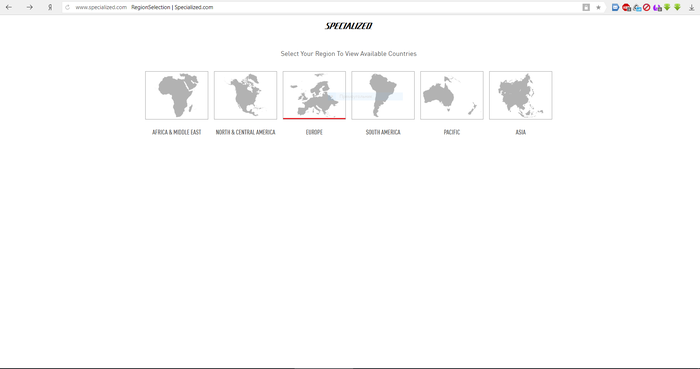700x369 pixels.
Task: Click the ASIA label
Action: tap(521, 132)
